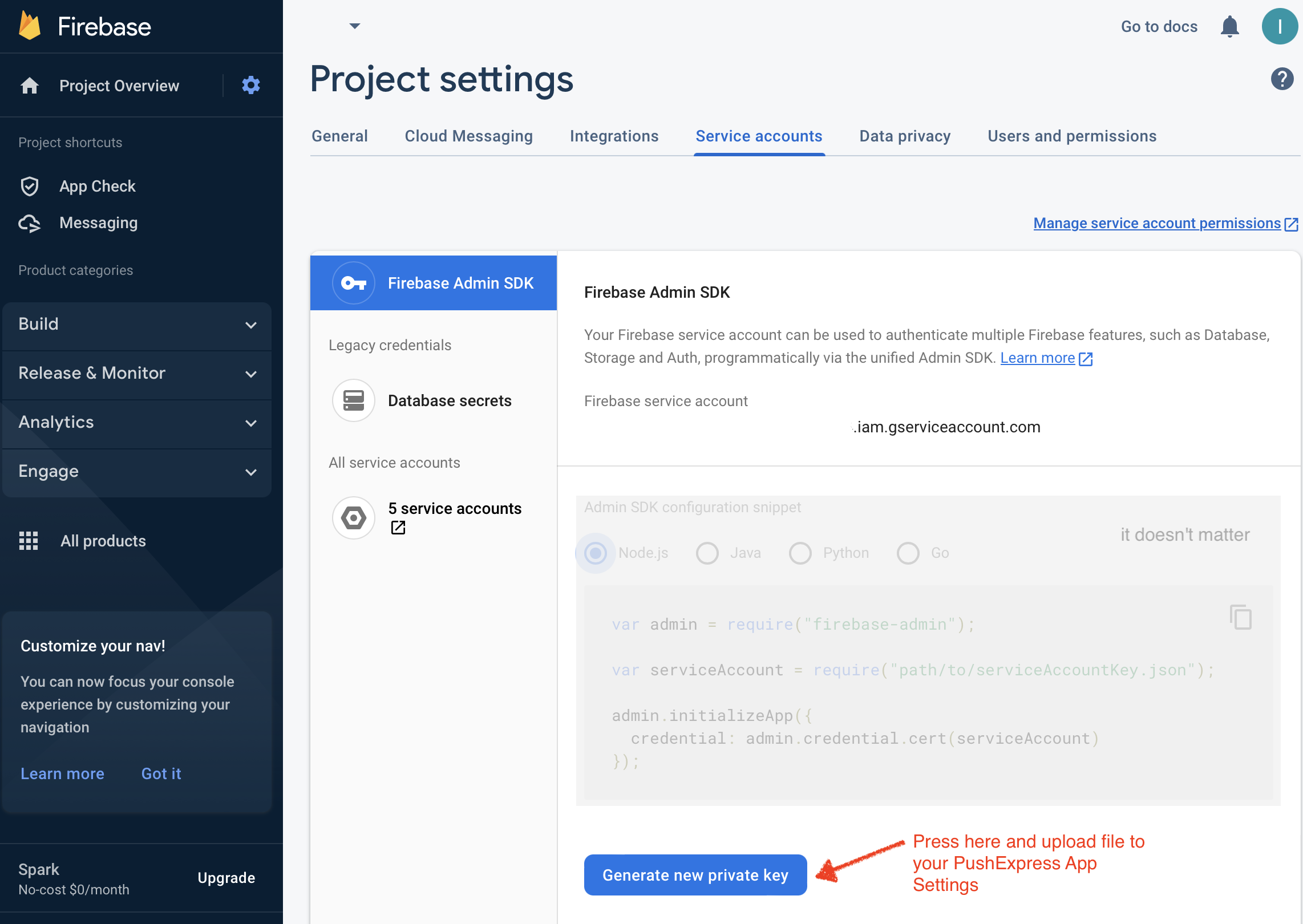The image size is (1303, 924).
Task: Click the Legacy credentials section label
Action: pyautogui.click(x=390, y=346)
